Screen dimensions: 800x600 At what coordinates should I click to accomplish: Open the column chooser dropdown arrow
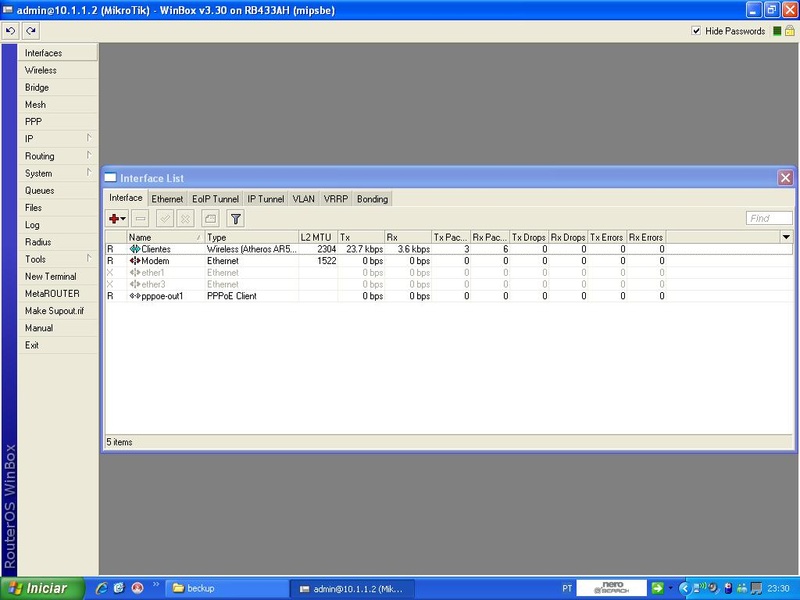pos(786,237)
